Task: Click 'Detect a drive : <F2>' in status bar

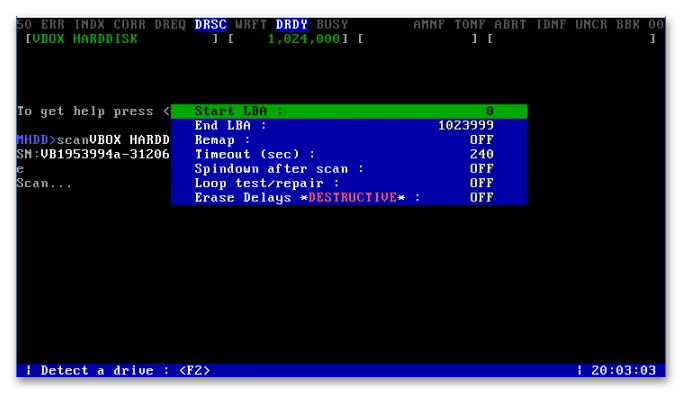Action: (125, 370)
